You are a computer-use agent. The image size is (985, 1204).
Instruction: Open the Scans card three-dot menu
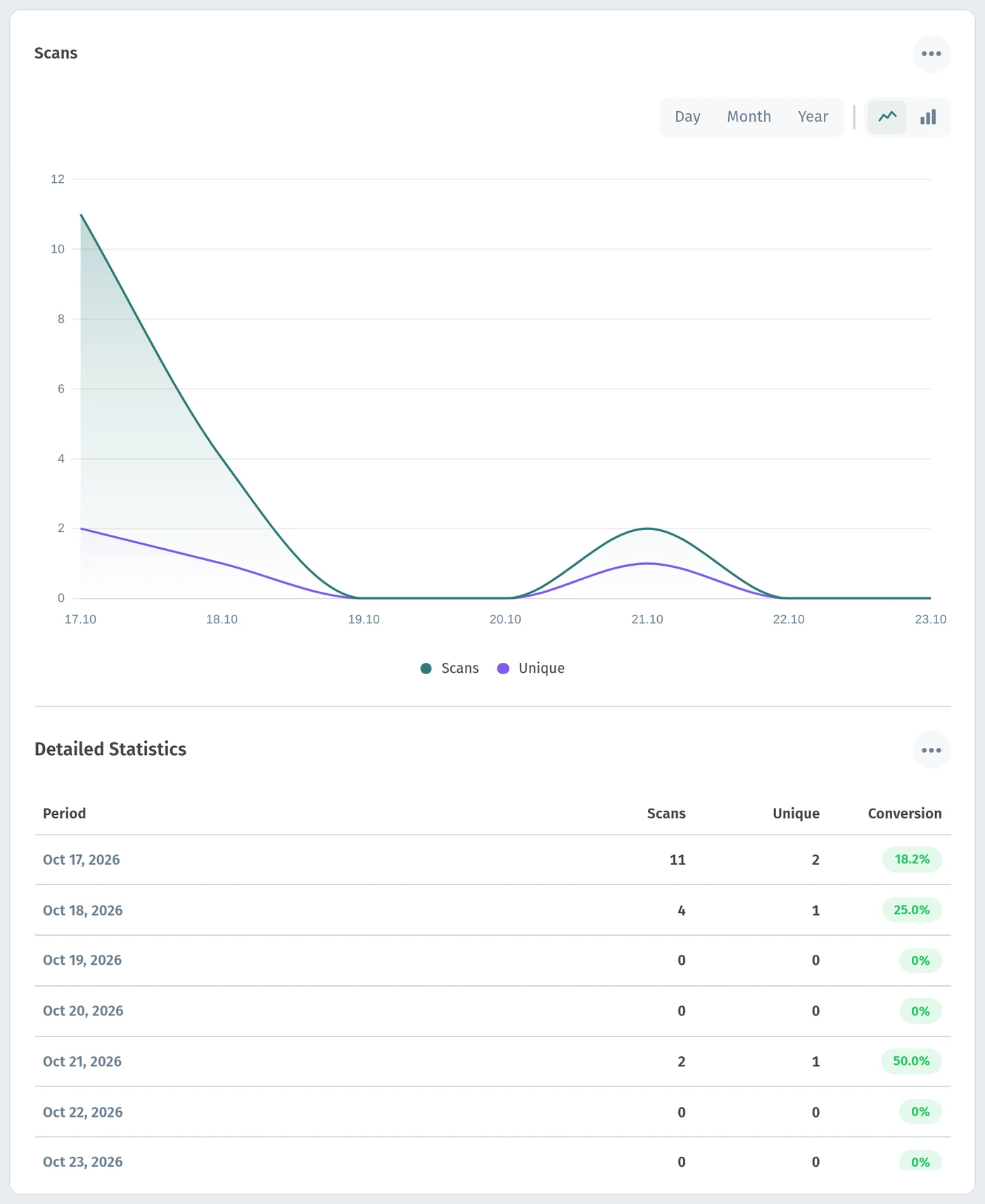coord(931,53)
